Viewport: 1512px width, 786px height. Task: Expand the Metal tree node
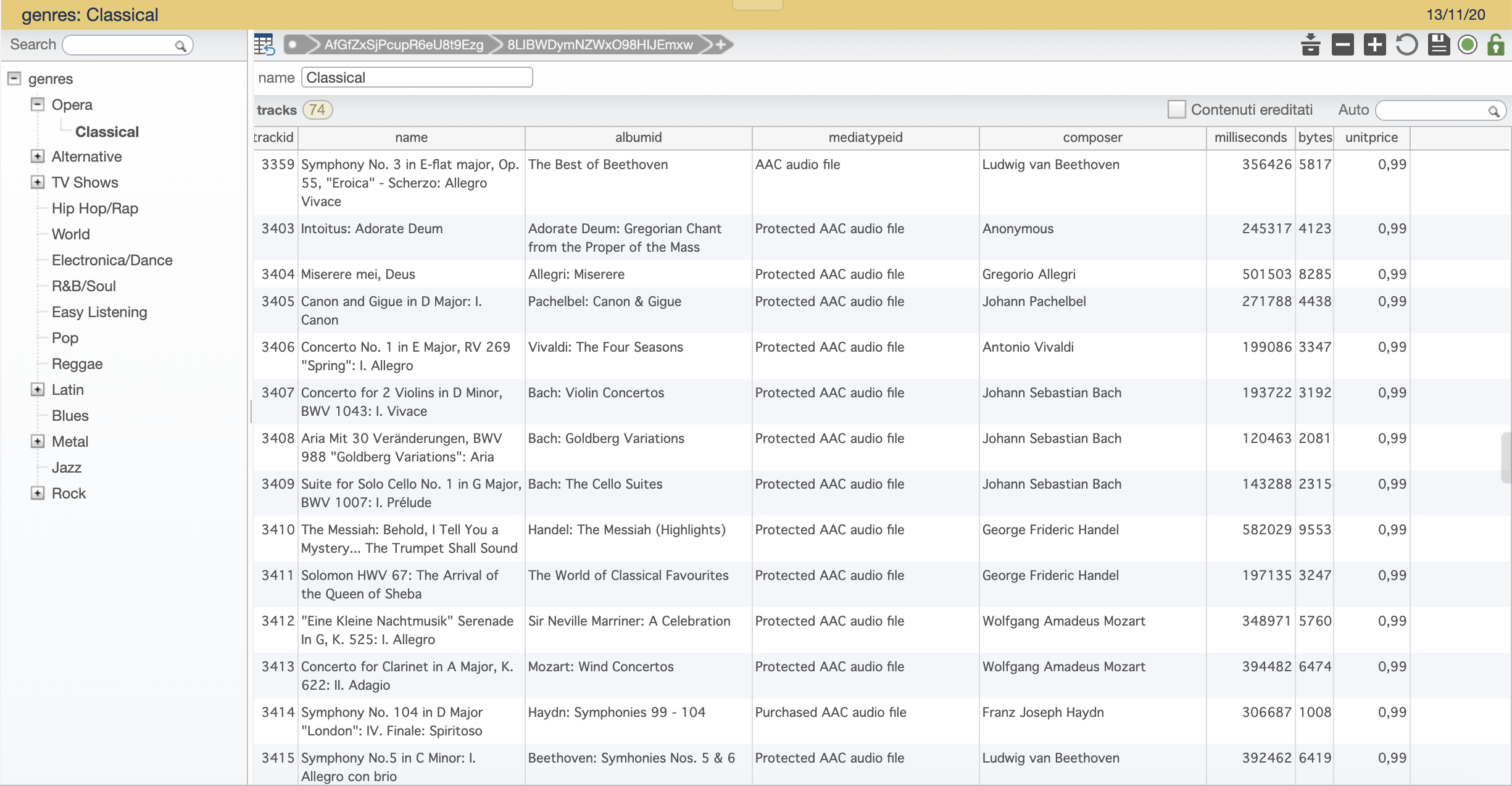coord(38,441)
